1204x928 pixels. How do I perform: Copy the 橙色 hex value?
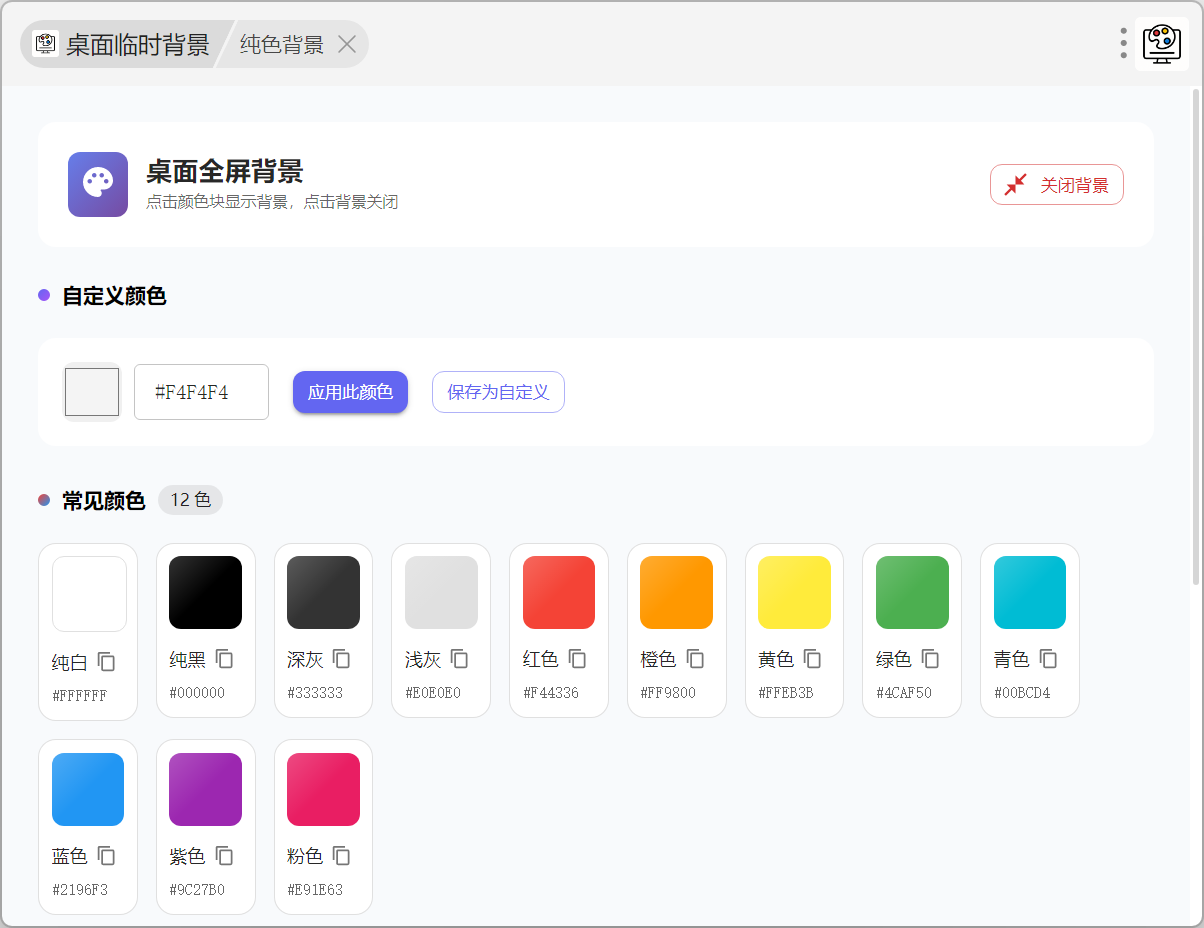696,659
